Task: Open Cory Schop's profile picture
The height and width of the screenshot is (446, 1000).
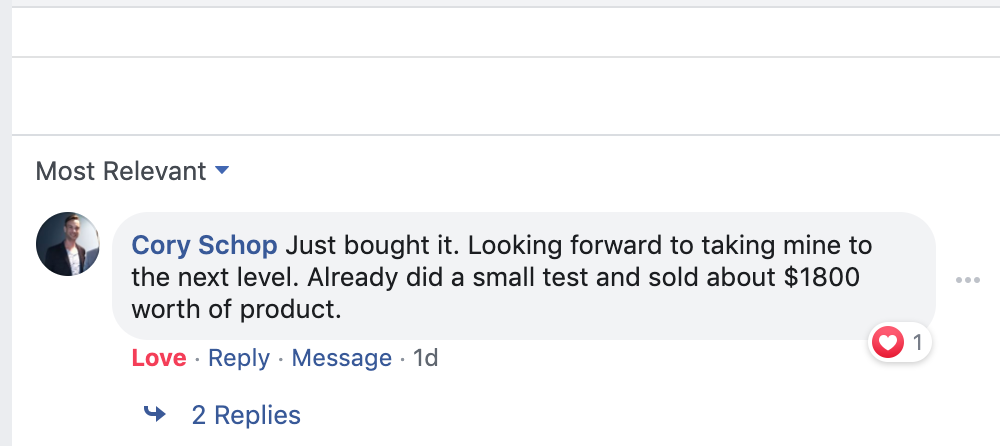Action: click(67, 244)
